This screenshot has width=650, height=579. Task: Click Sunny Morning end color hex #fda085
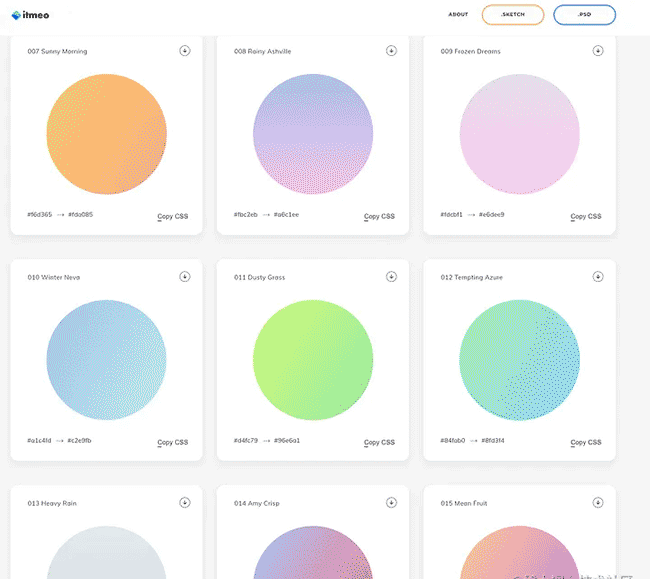click(x=80, y=214)
